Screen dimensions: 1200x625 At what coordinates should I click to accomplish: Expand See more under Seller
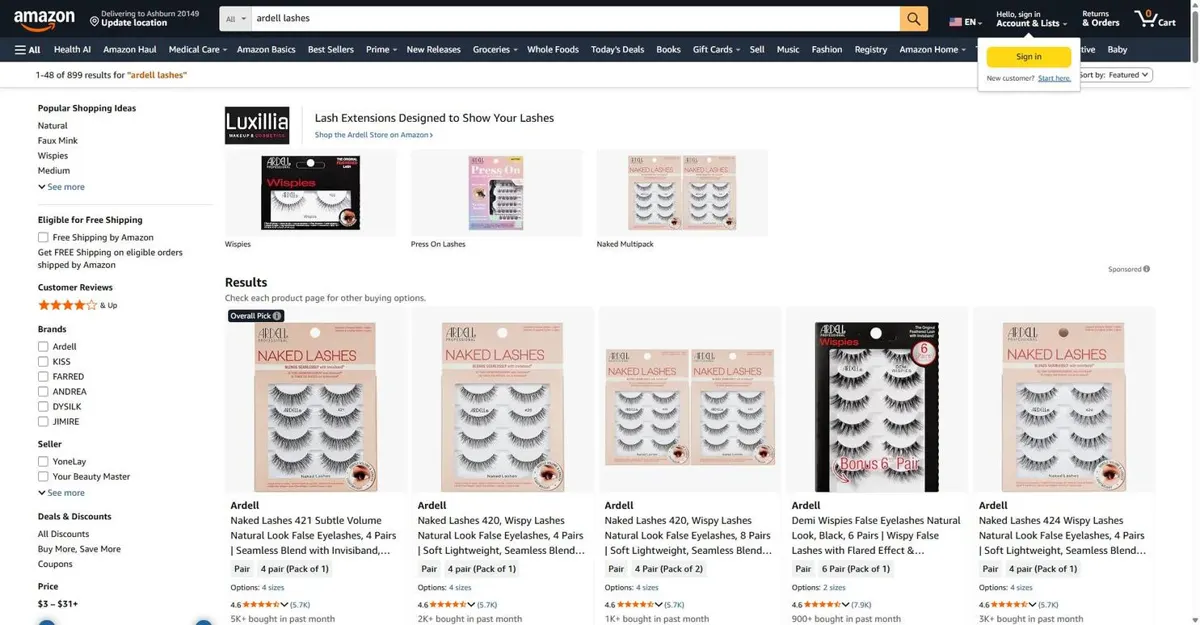pos(61,493)
